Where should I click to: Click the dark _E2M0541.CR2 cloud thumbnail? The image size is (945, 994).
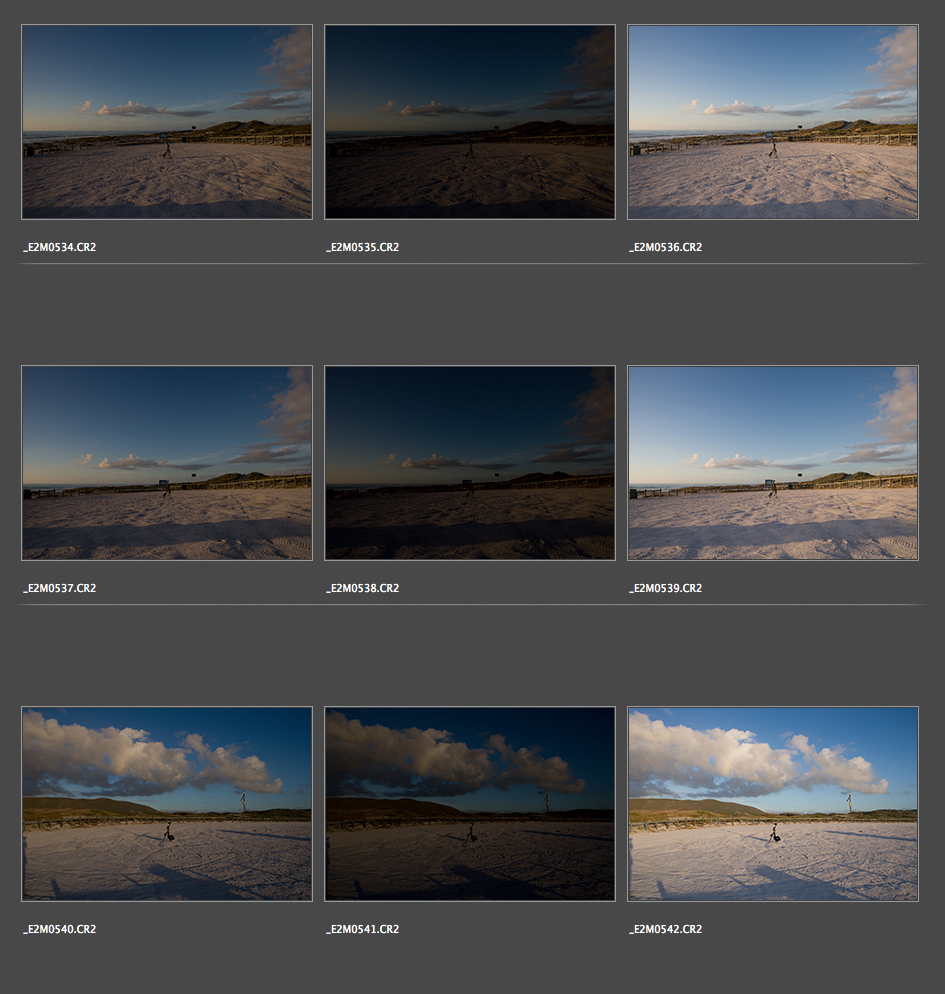coord(469,804)
